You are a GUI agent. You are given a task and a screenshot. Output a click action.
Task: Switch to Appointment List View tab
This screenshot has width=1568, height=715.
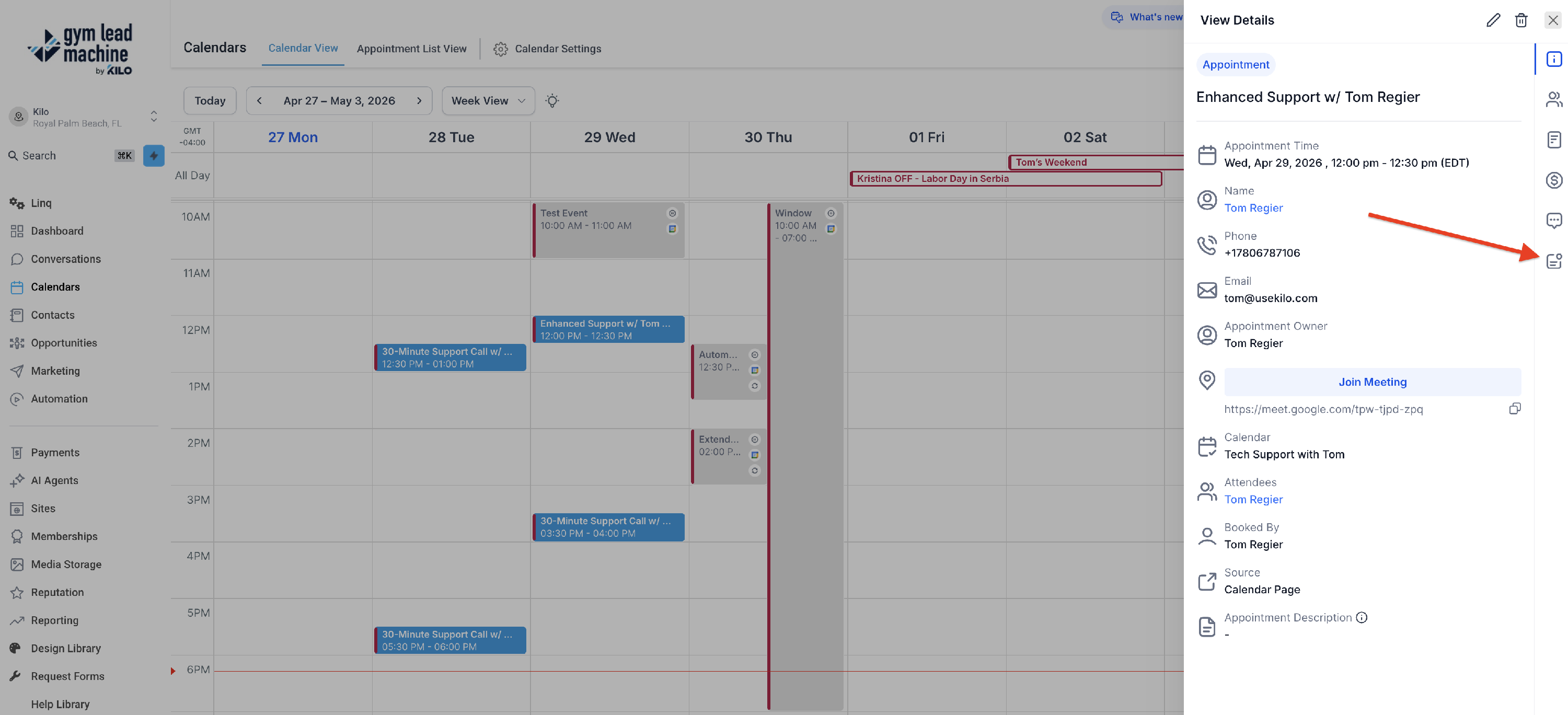(x=411, y=49)
